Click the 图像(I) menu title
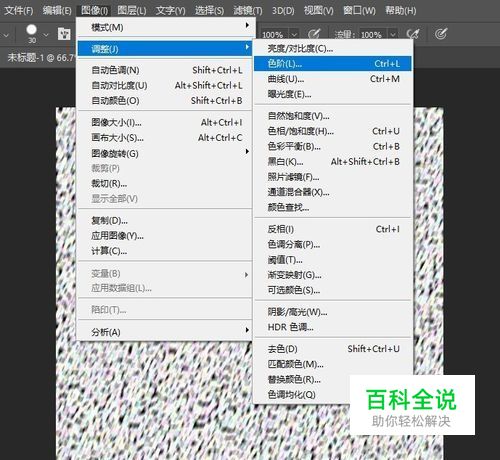Viewport: 500px width, 460px height. pyautogui.click(x=95, y=11)
